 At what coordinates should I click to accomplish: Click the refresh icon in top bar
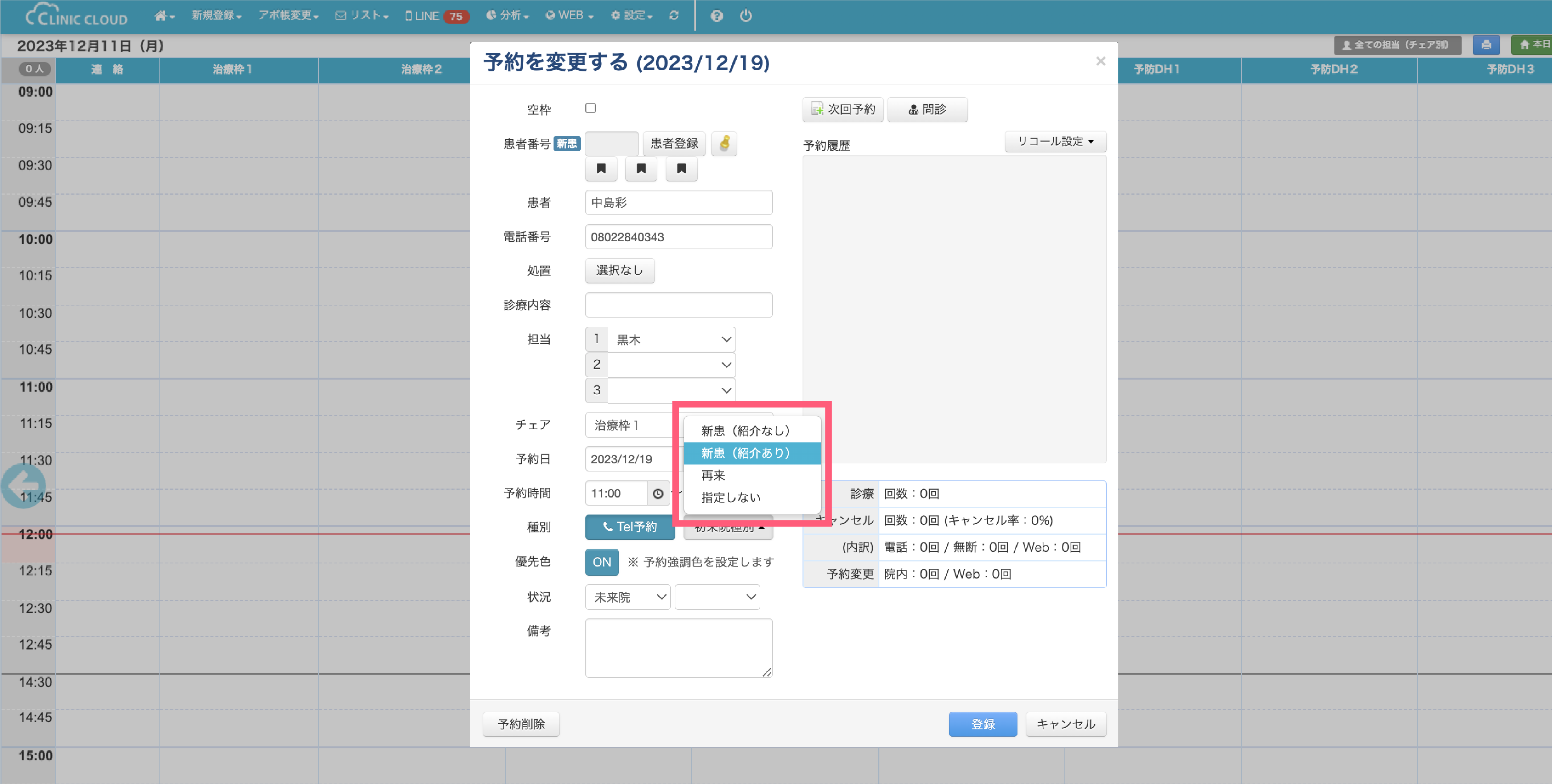[x=673, y=16]
